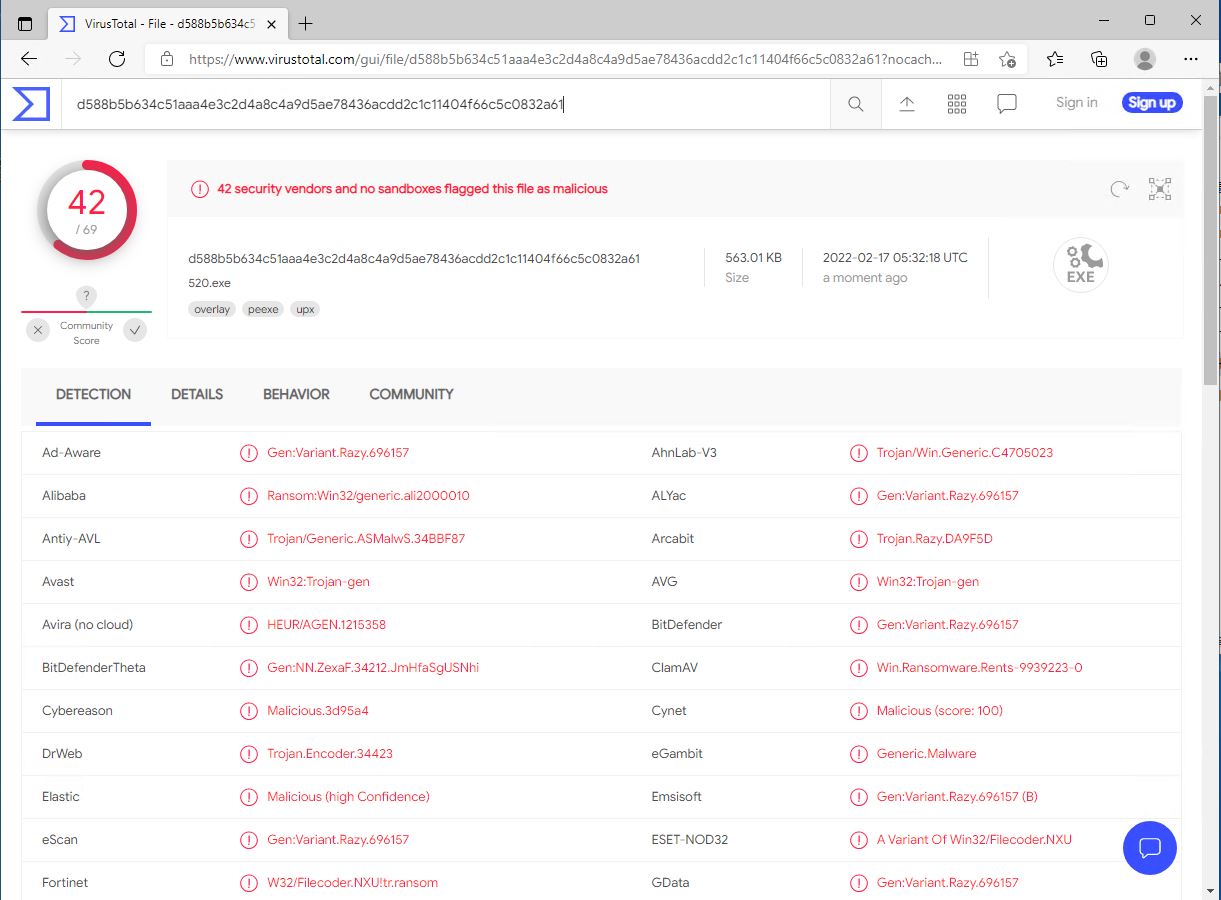This screenshot has height=900, width=1221.
Task: Open browser settings and more menu
Action: pos(1191,59)
